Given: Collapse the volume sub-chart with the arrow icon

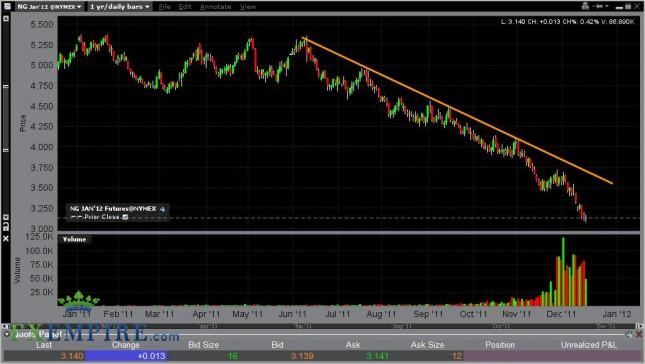Looking at the screenshot, I should coord(6,217).
